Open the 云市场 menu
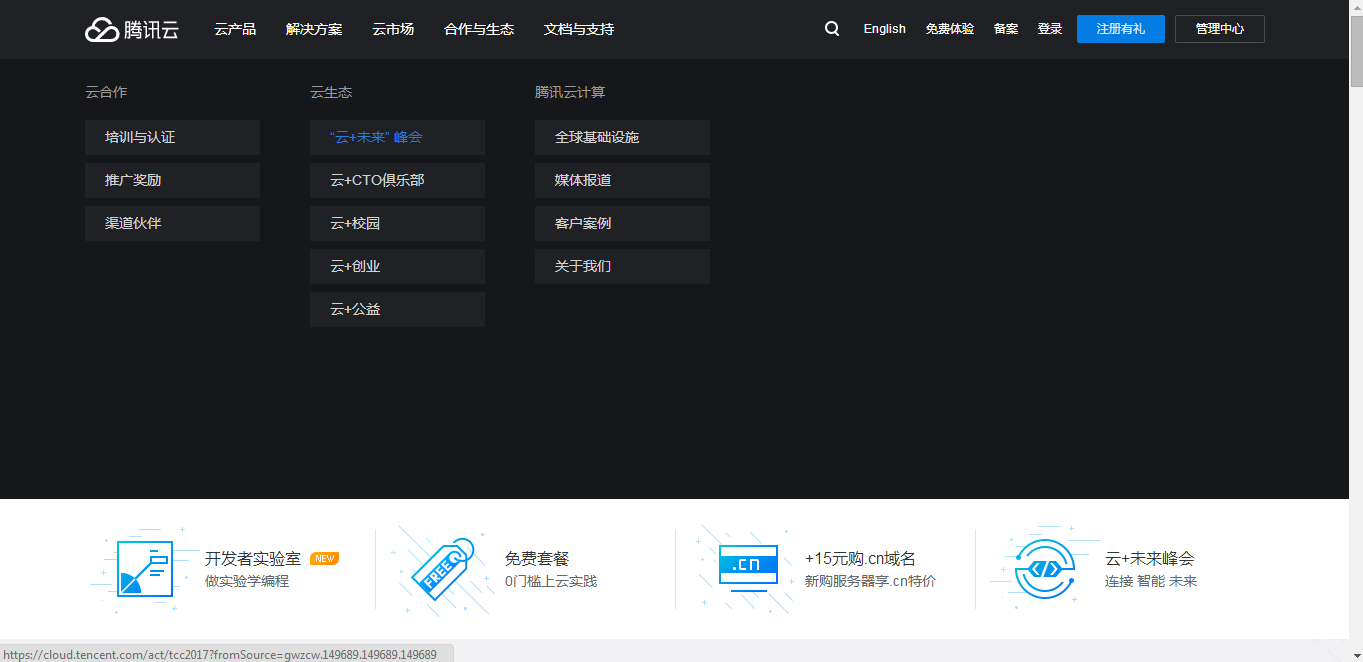Screen dimensions: 1363x662 [393, 29]
